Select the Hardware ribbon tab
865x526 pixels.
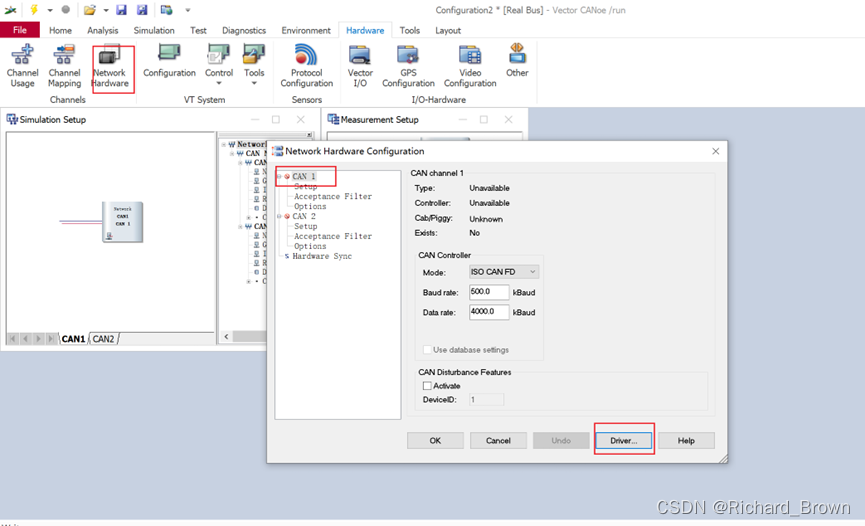click(x=365, y=30)
